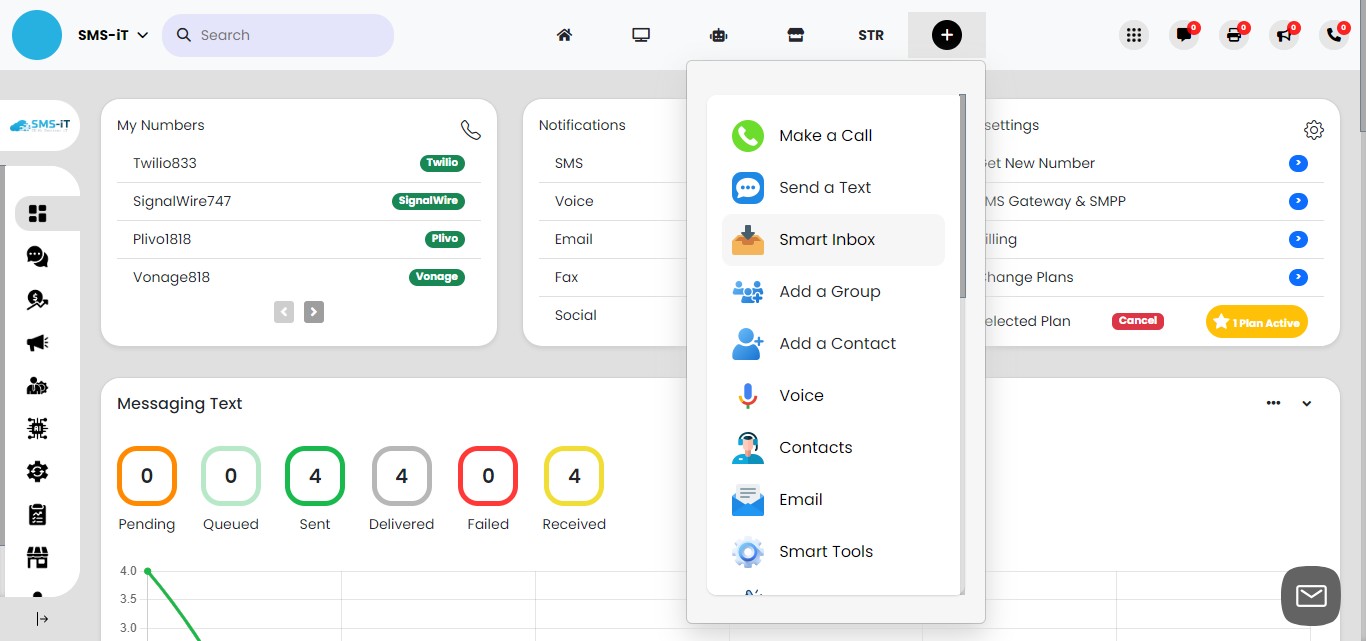The width and height of the screenshot is (1366, 641).
Task: Select SMS in Notifications
Action: click(x=569, y=163)
